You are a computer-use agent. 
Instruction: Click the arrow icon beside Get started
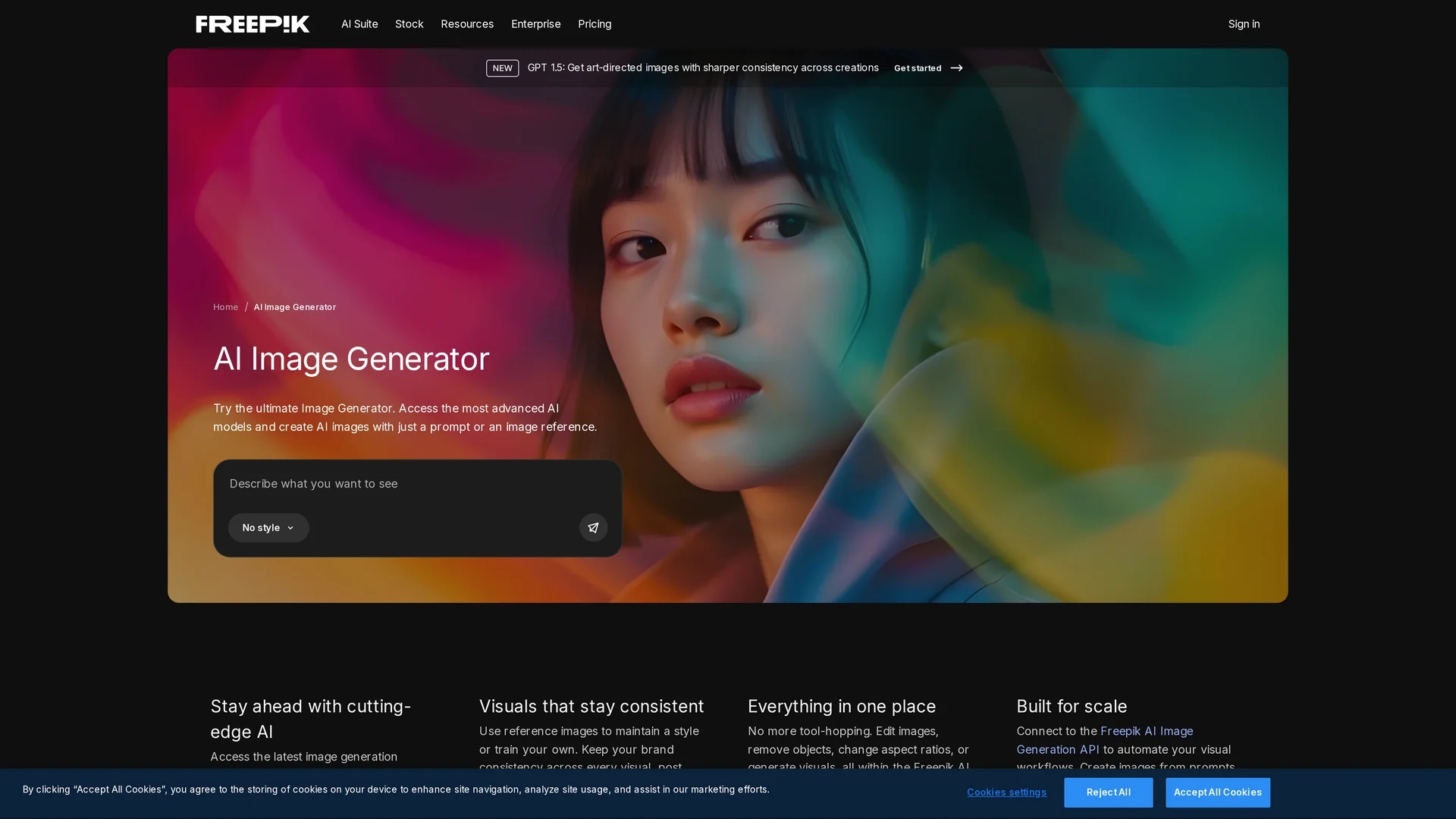click(956, 68)
